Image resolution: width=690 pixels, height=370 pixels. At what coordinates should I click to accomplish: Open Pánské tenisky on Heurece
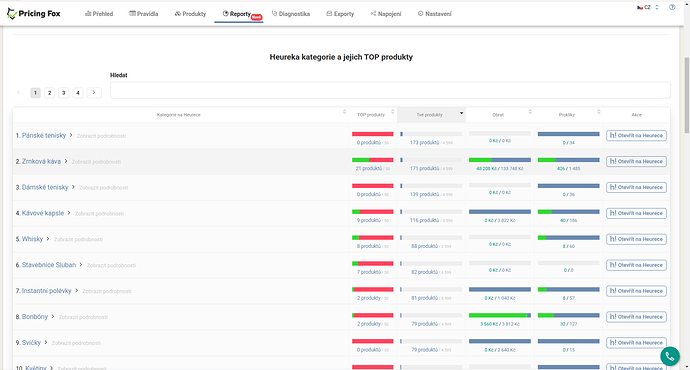click(x=636, y=136)
